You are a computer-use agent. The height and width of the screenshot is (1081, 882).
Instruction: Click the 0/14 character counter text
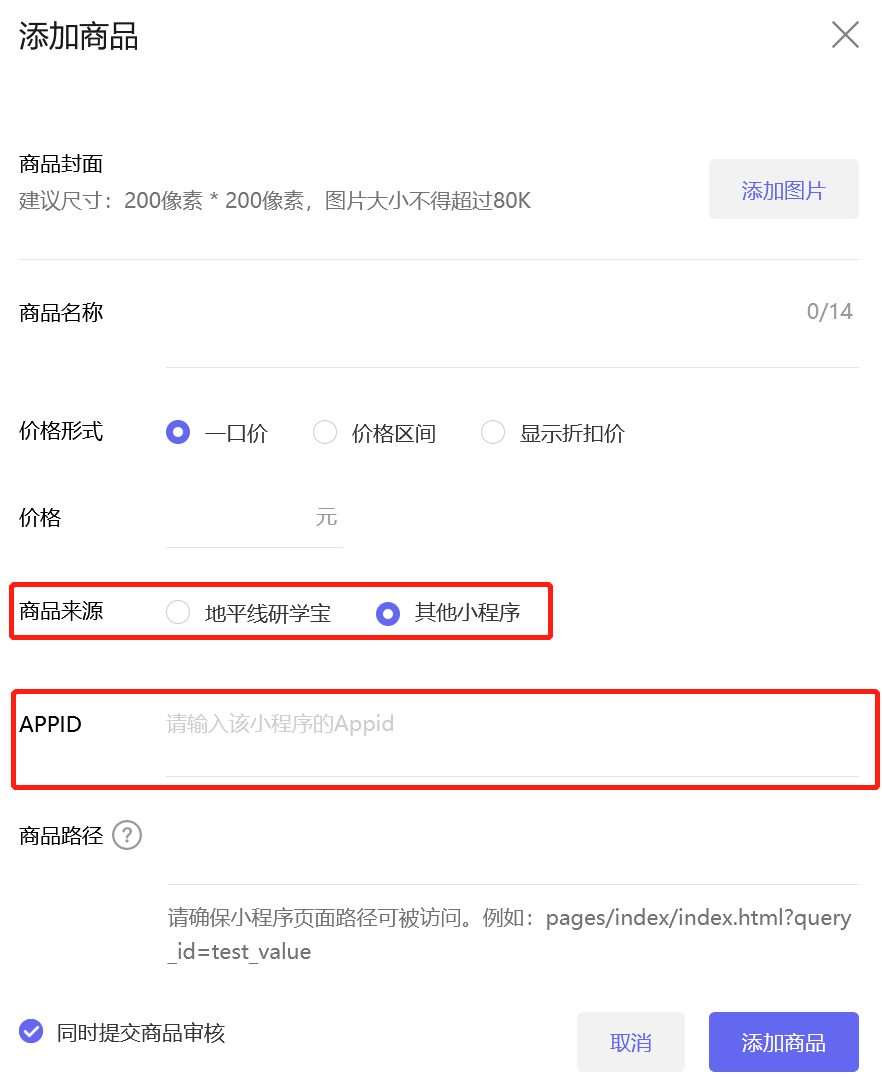830,312
